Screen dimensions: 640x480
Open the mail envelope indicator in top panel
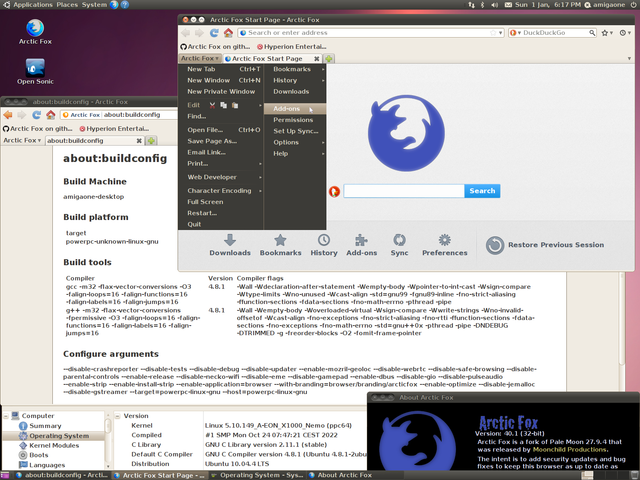[x=508, y=5]
